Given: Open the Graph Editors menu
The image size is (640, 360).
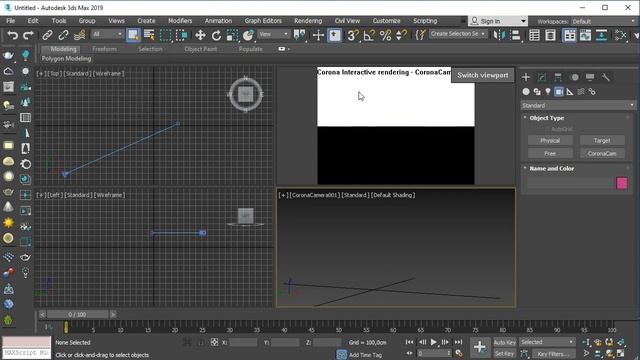Looking at the screenshot, I should (263, 21).
